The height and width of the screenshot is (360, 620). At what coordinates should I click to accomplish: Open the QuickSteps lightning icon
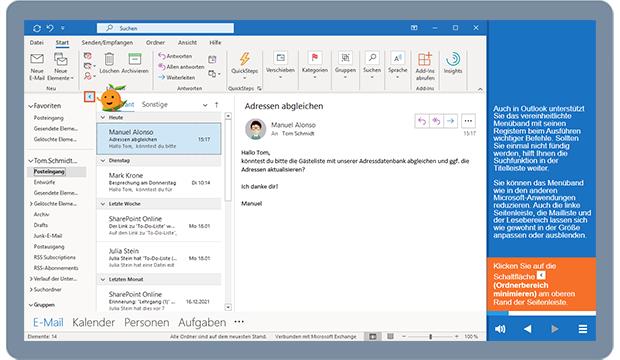coord(244,59)
